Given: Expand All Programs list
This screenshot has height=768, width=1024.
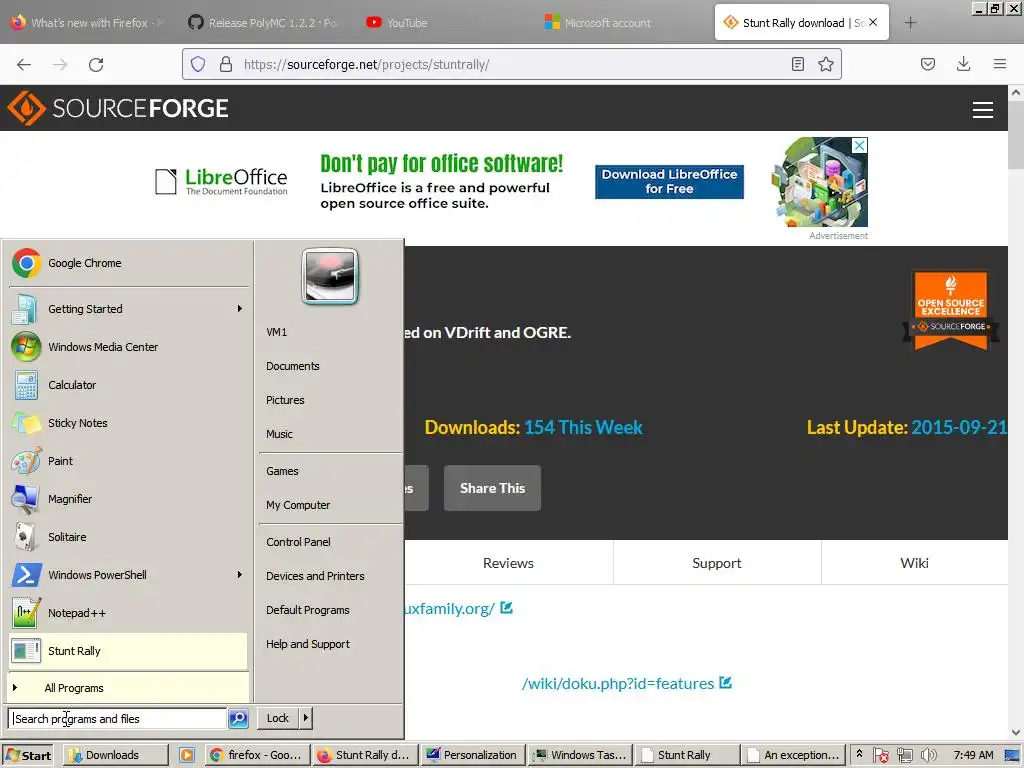Looking at the screenshot, I should (128, 688).
